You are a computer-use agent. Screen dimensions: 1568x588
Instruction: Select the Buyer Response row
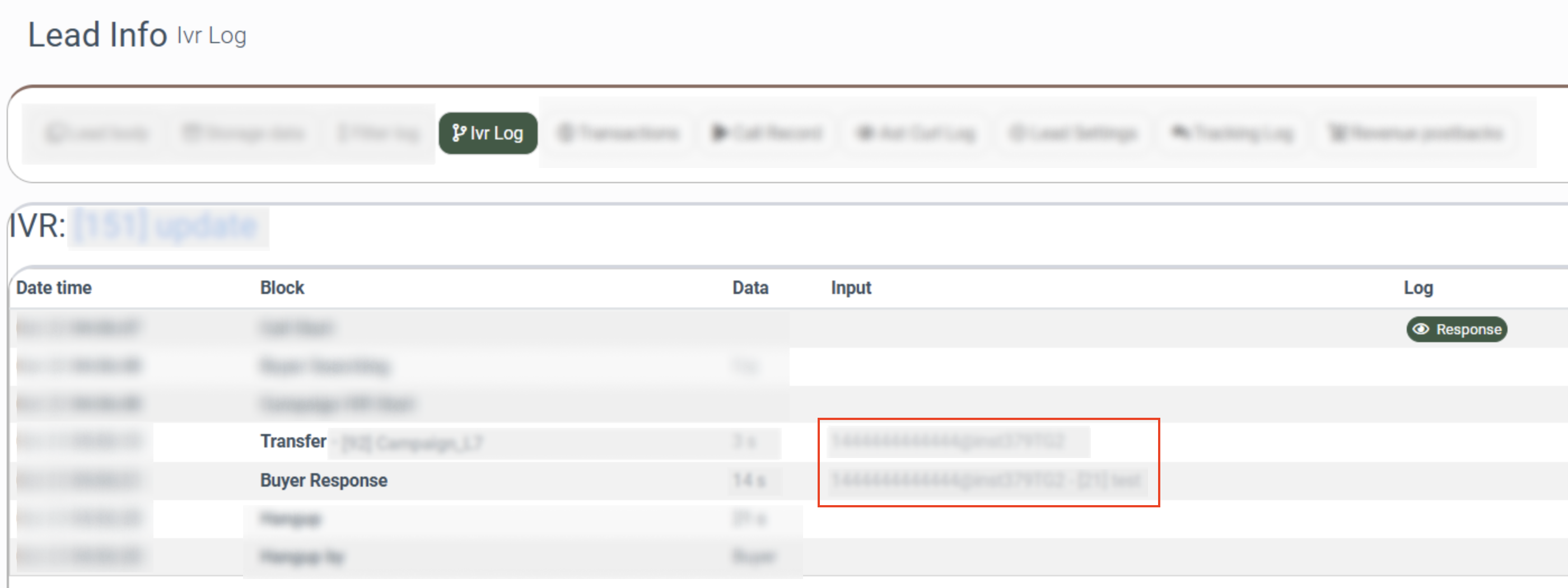tap(323, 480)
